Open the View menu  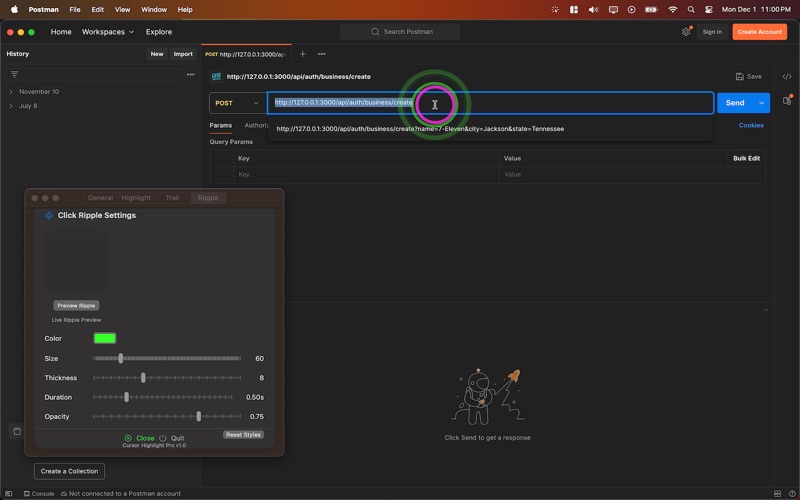tap(122, 9)
